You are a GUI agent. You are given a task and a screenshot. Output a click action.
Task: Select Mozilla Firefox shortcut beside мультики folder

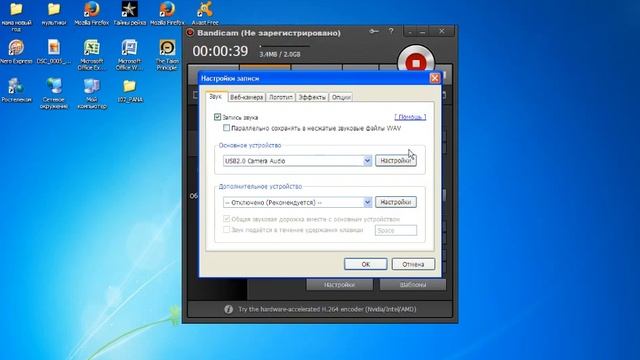pyautogui.click(x=92, y=13)
